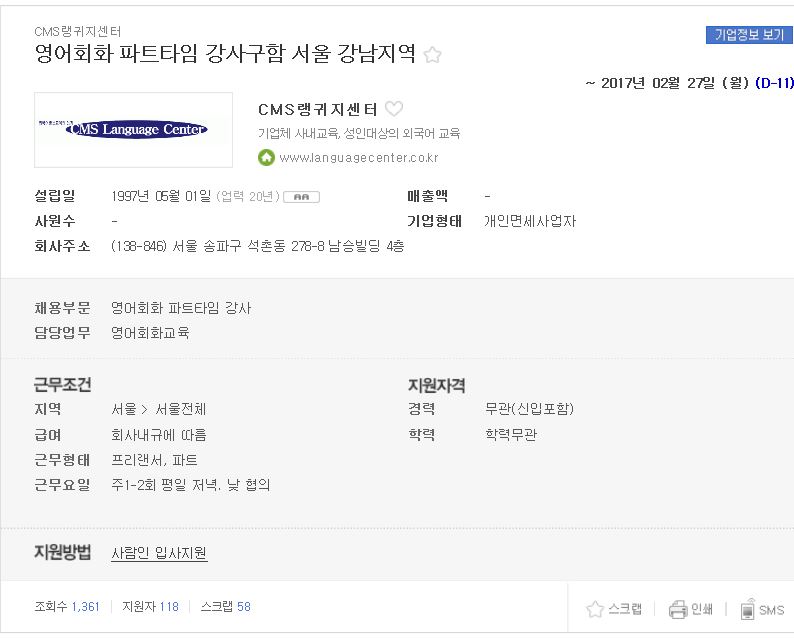Image resolution: width=794 pixels, height=638 pixels.
Task: Click the phone SMS icon
Action: (747, 609)
